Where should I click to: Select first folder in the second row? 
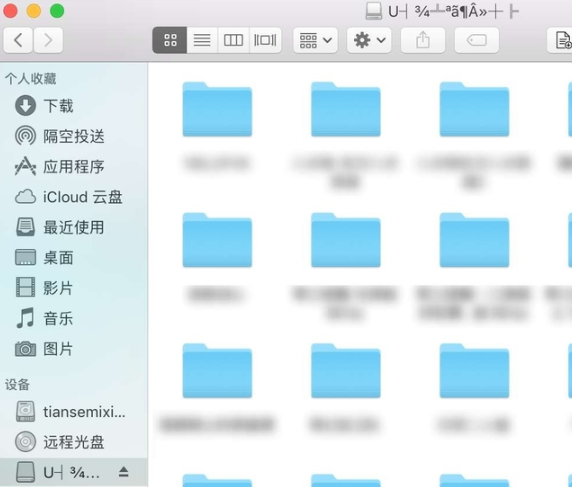(217, 240)
